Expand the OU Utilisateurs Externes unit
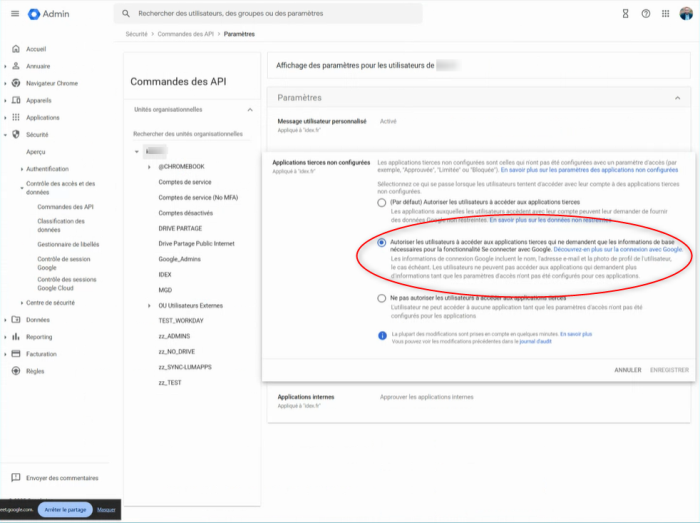This screenshot has height=523, width=700. click(x=149, y=304)
